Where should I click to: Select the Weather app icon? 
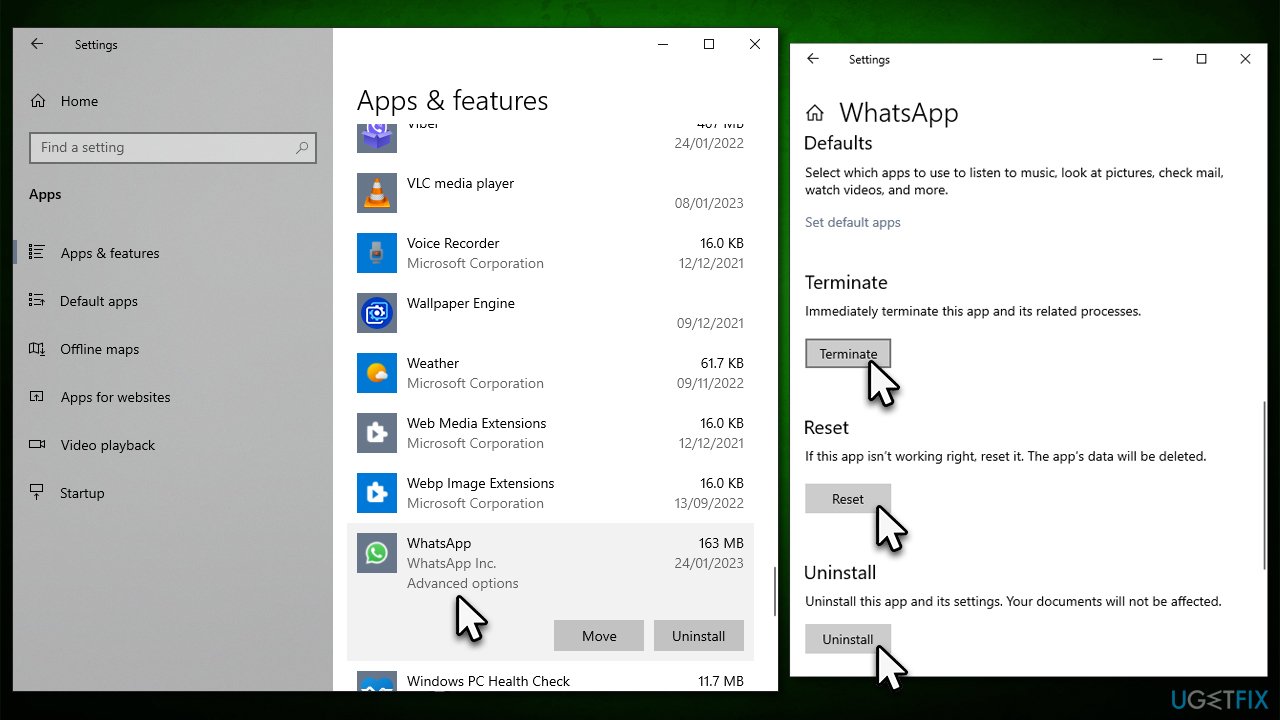point(377,373)
